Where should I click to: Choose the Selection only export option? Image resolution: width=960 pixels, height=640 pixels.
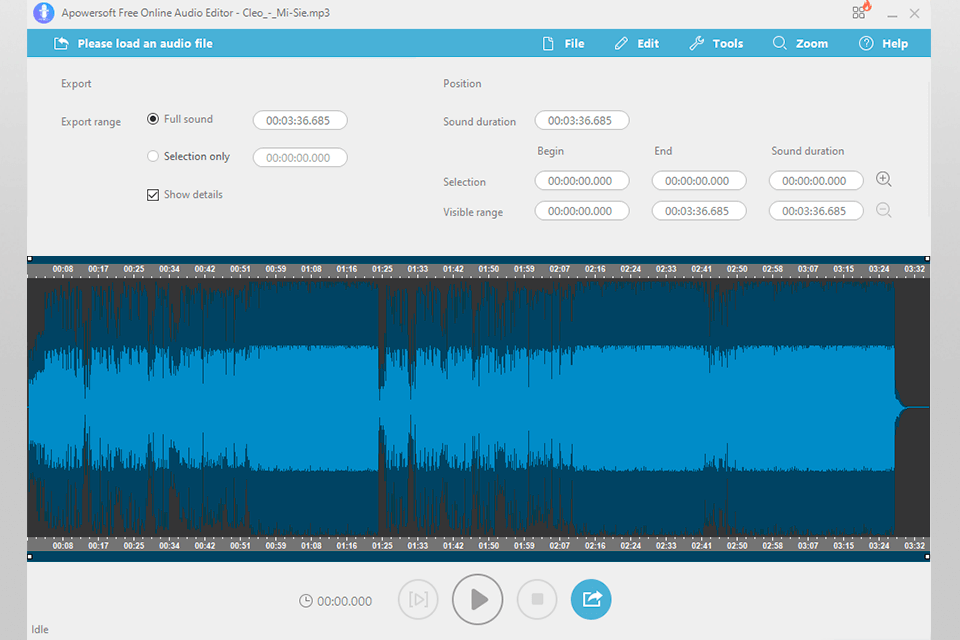coord(153,156)
